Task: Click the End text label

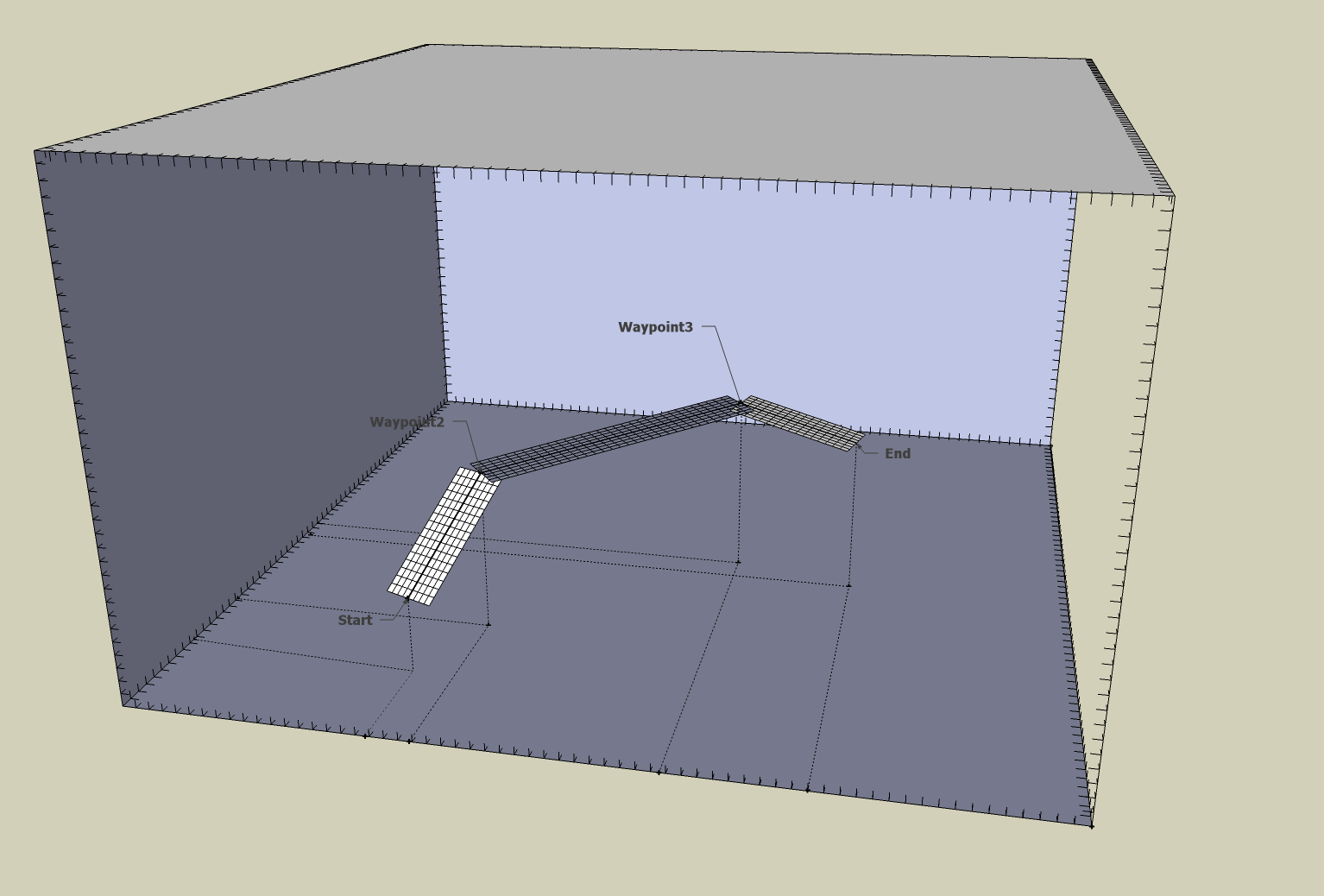Action: point(897,453)
